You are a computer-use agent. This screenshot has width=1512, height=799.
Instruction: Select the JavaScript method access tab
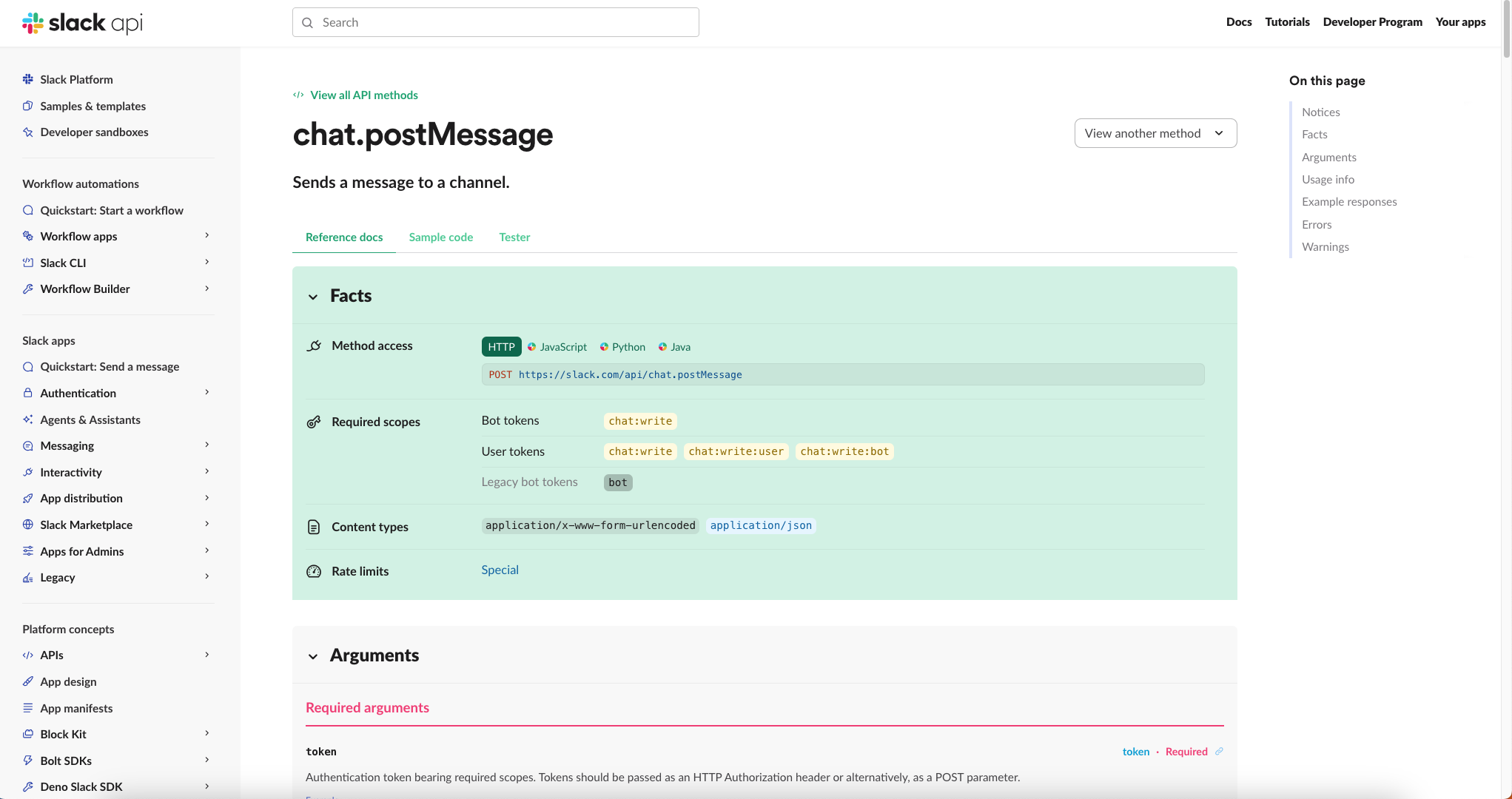point(557,347)
